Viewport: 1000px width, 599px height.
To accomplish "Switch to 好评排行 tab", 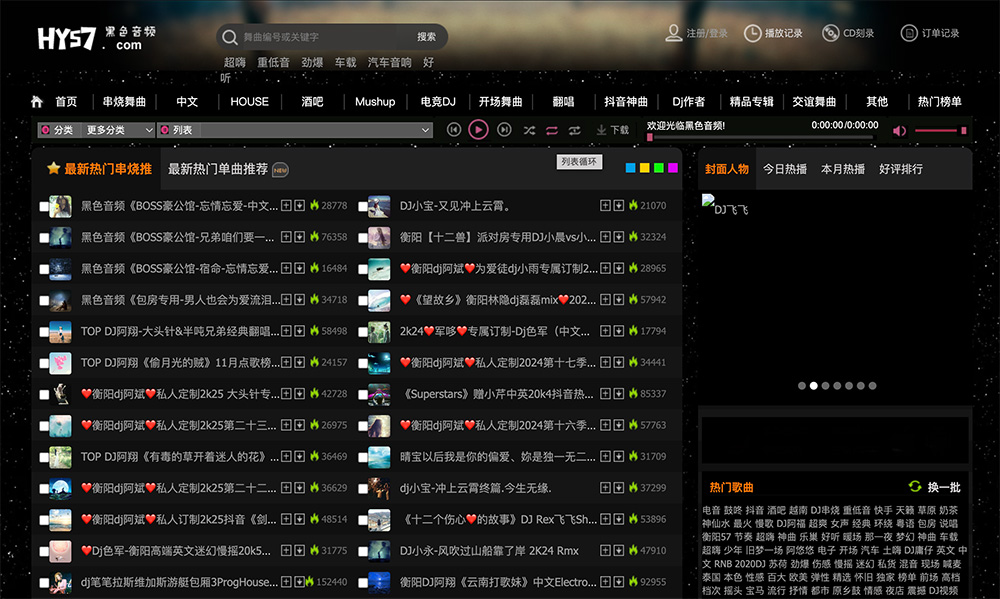I will point(901,169).
